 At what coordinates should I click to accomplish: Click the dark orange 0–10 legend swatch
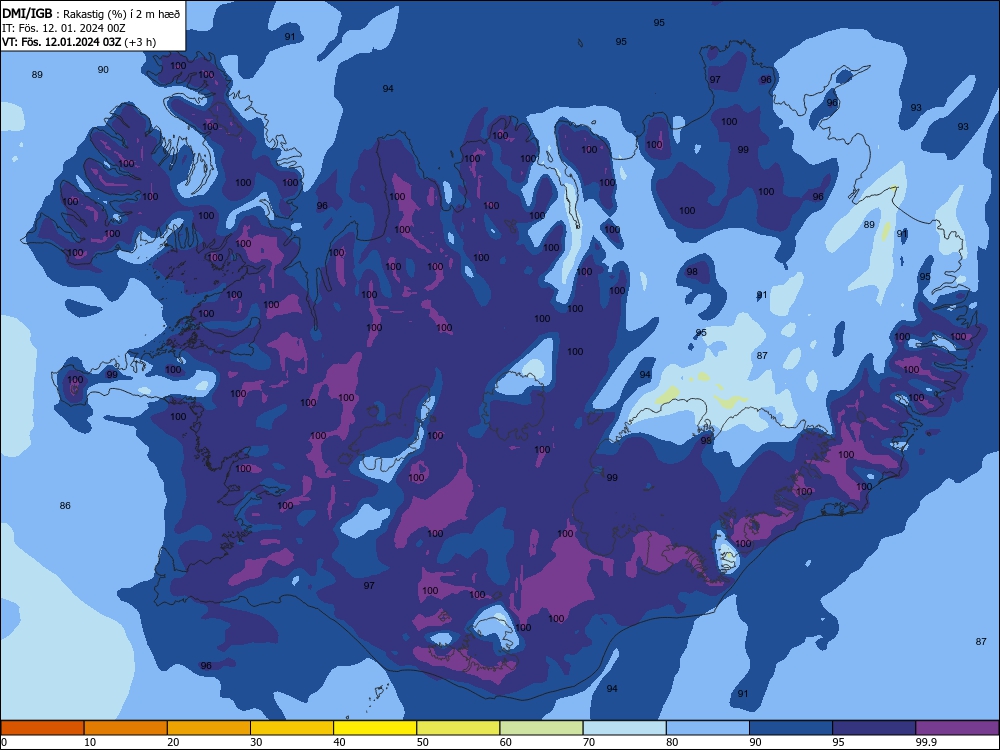point(42,728)
